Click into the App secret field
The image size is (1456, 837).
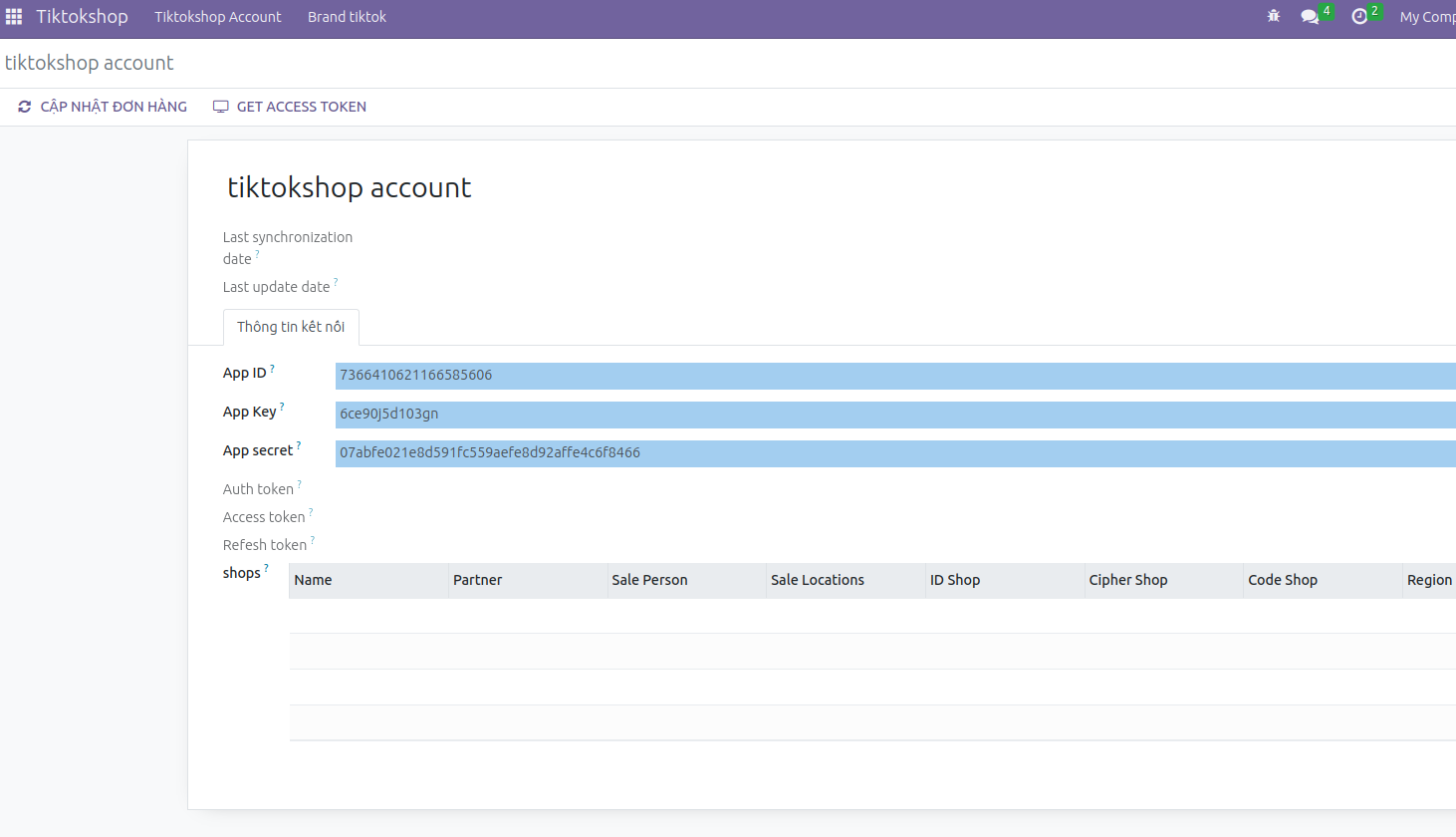894,453
